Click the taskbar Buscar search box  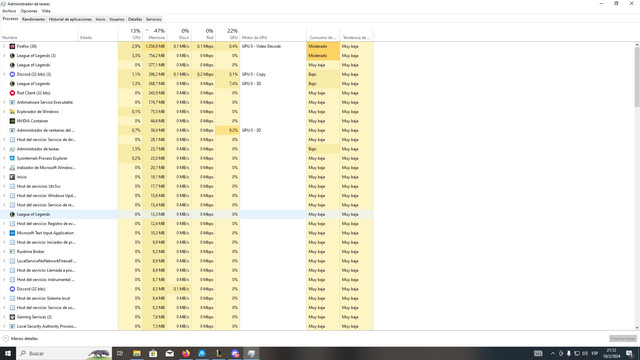[64, 353]
